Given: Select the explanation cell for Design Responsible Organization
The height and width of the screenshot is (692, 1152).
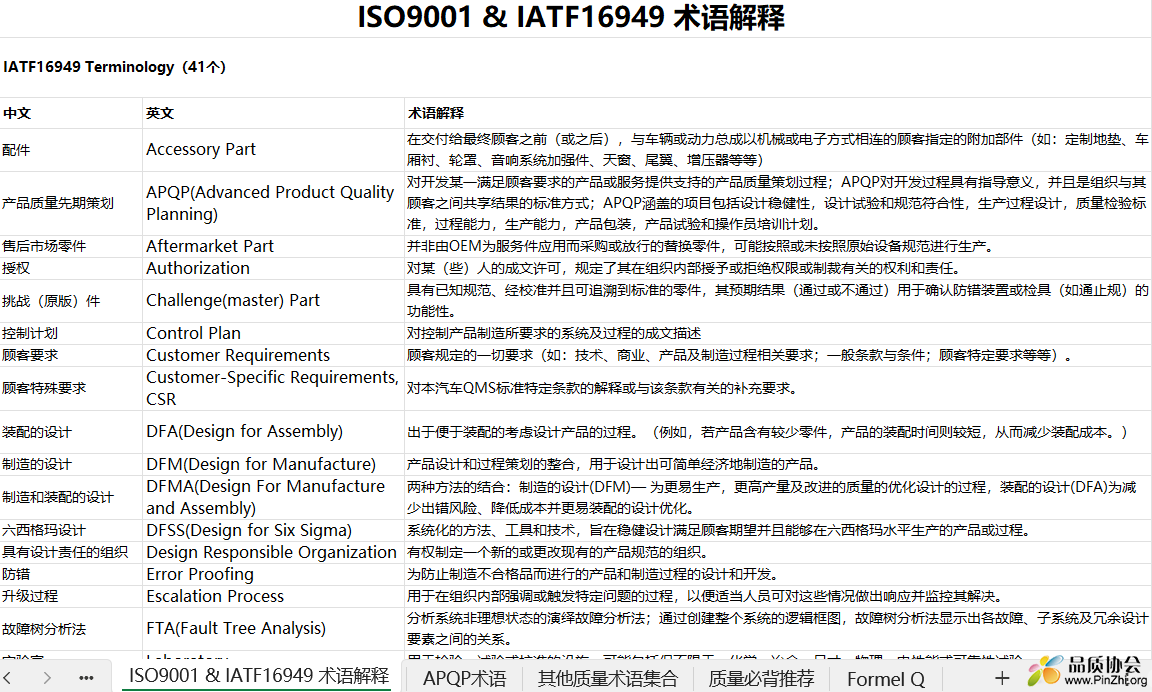Looking at the screenshot, I should 778,552.
